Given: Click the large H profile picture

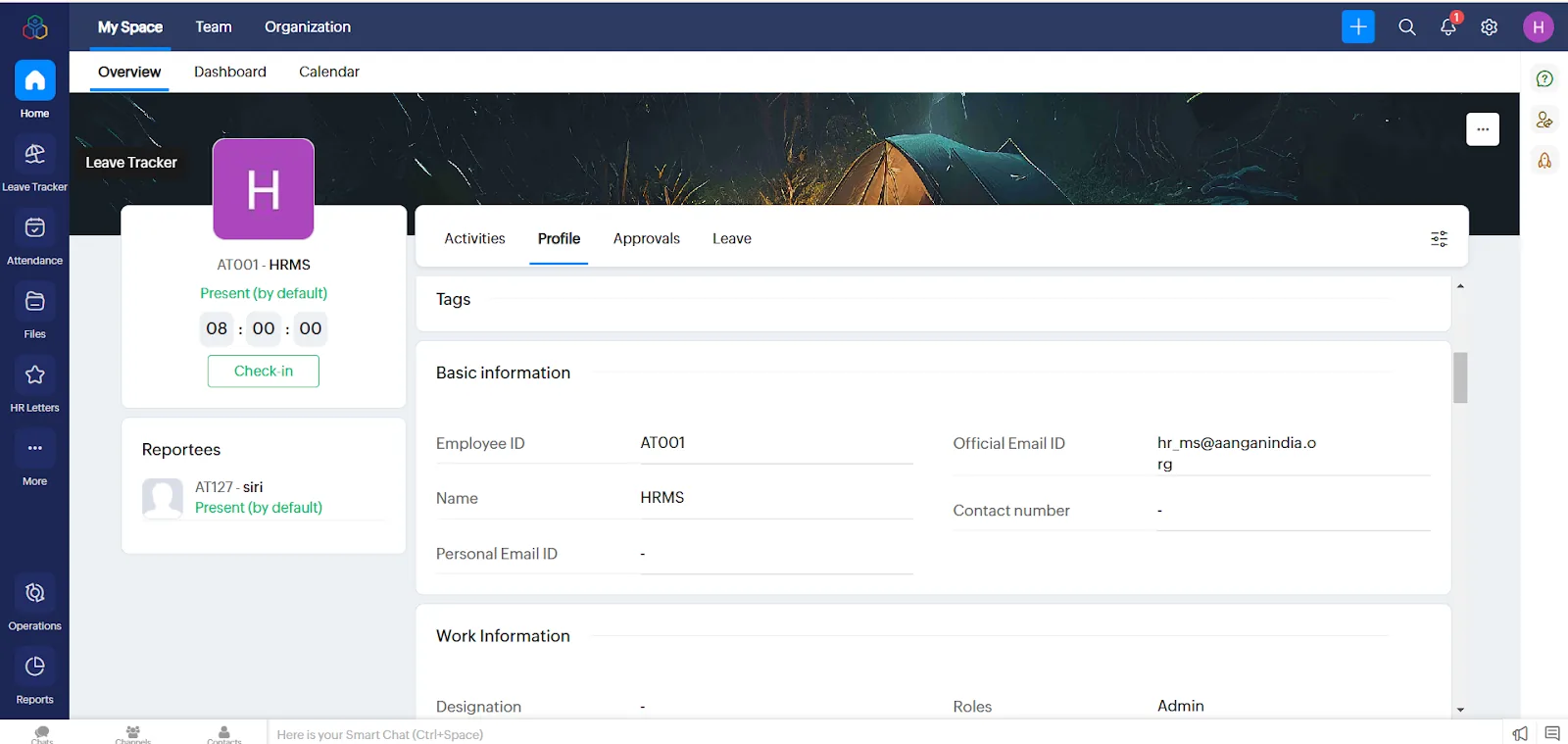Looking at the screenshot, I should (x=264, y=189).
